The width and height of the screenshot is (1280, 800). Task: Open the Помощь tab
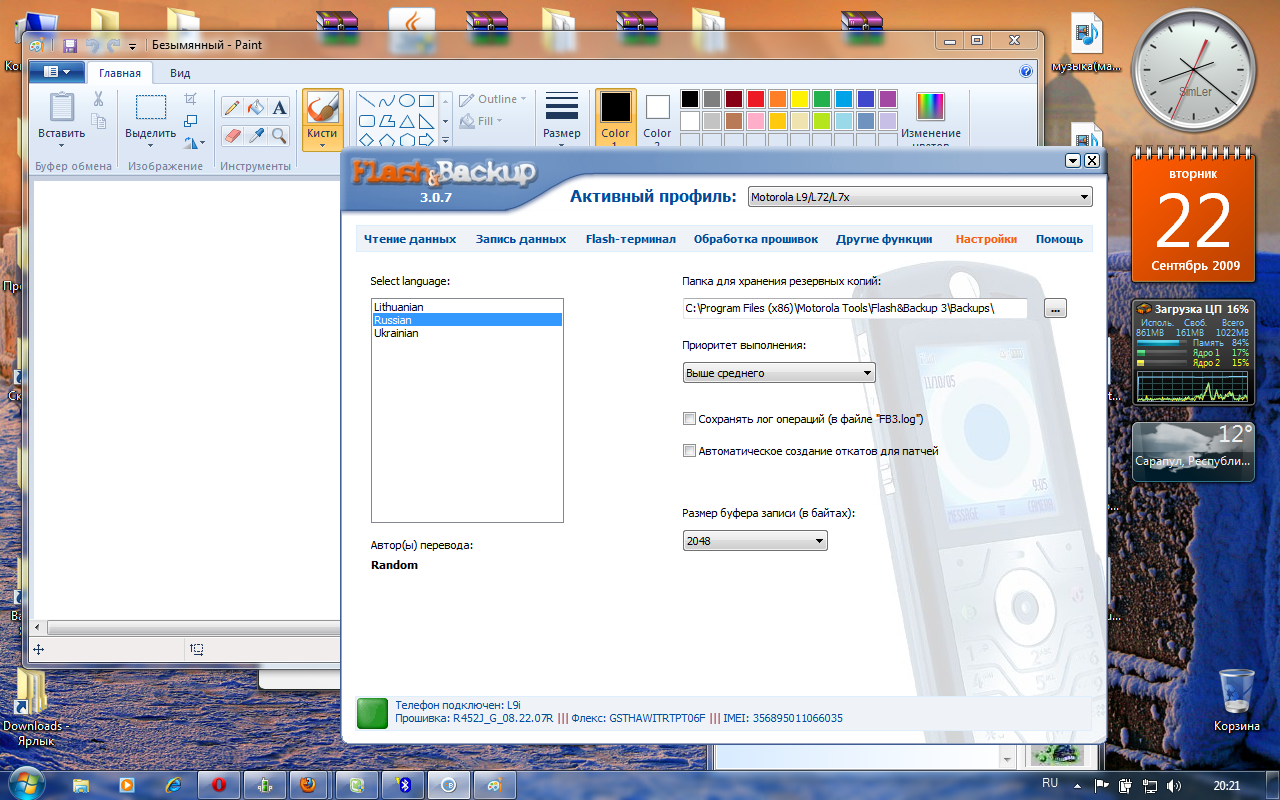(1059, 239)
